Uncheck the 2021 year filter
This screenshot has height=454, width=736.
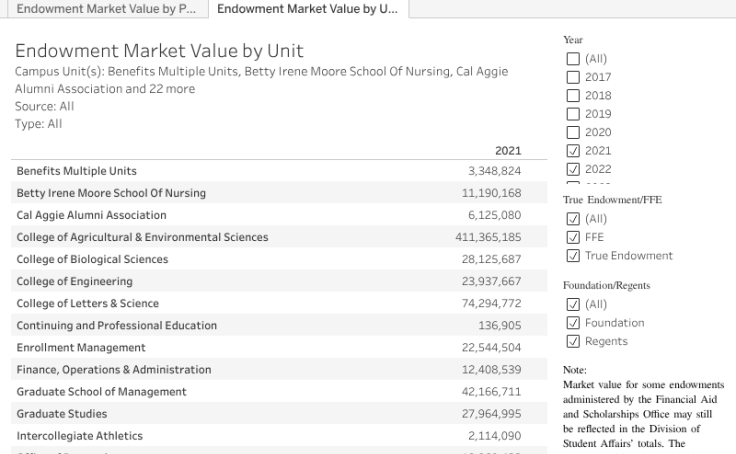572,151
